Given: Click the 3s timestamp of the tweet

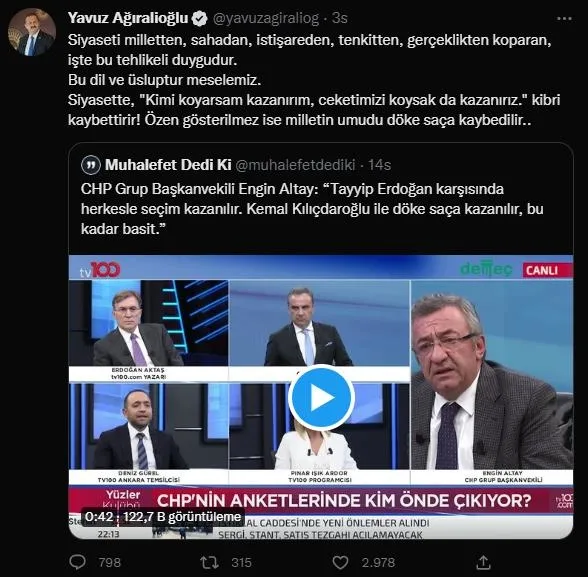Looking at the screenshot, I should [x=340, y=18].
